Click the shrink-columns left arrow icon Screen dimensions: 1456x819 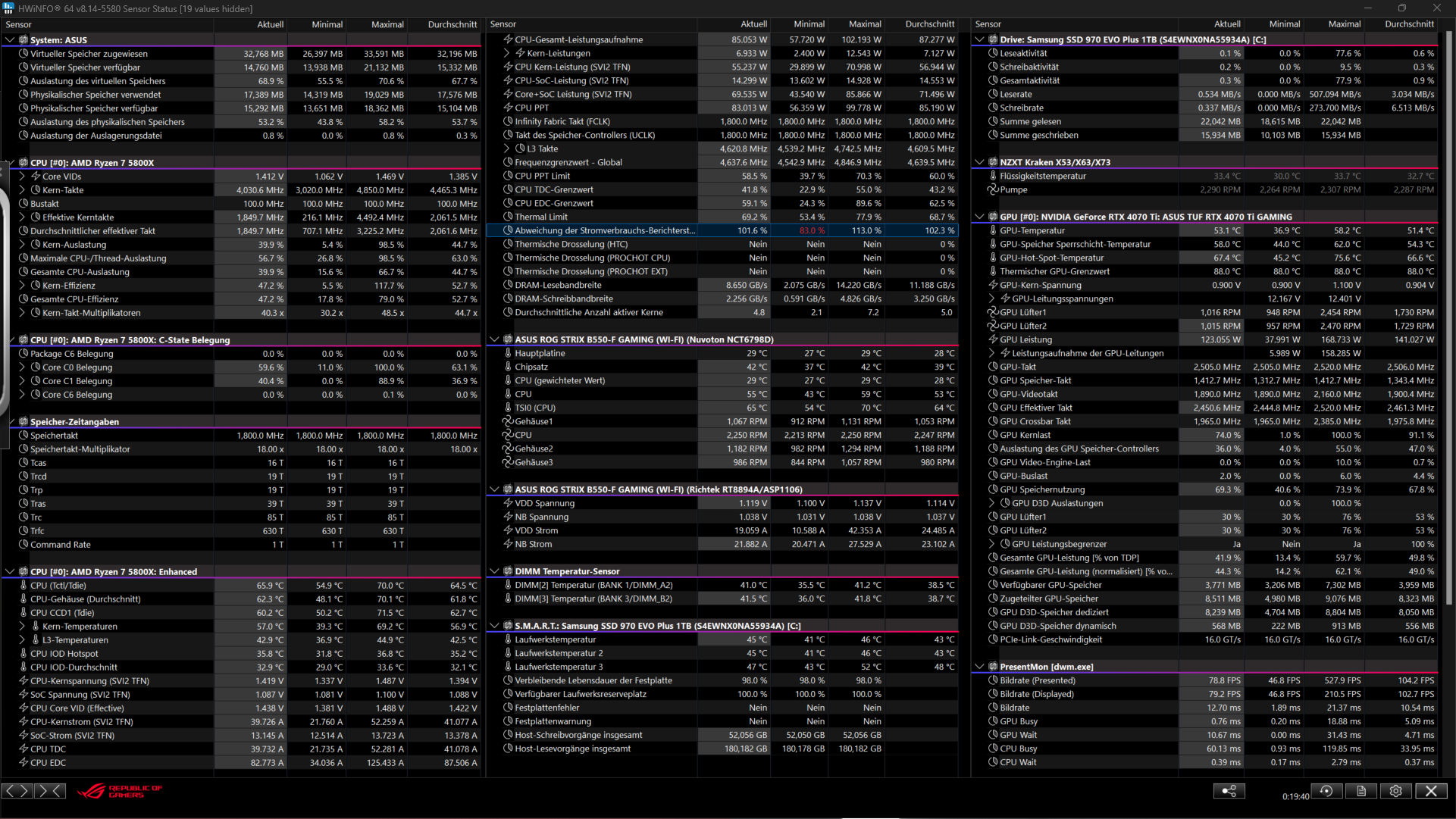[50, 791]
